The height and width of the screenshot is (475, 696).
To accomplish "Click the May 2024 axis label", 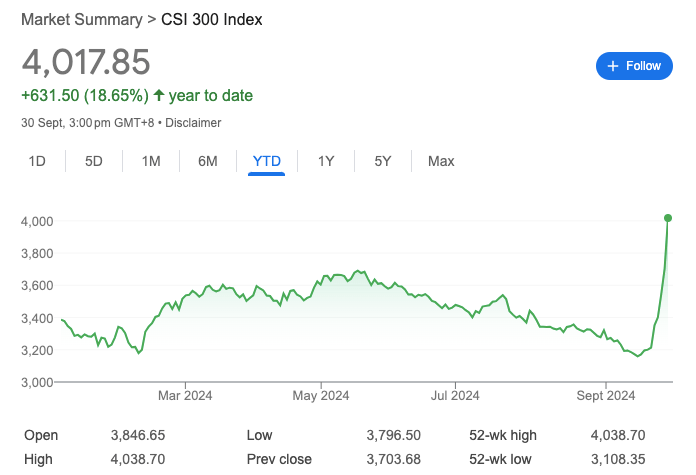I will [x=320, y=396].
